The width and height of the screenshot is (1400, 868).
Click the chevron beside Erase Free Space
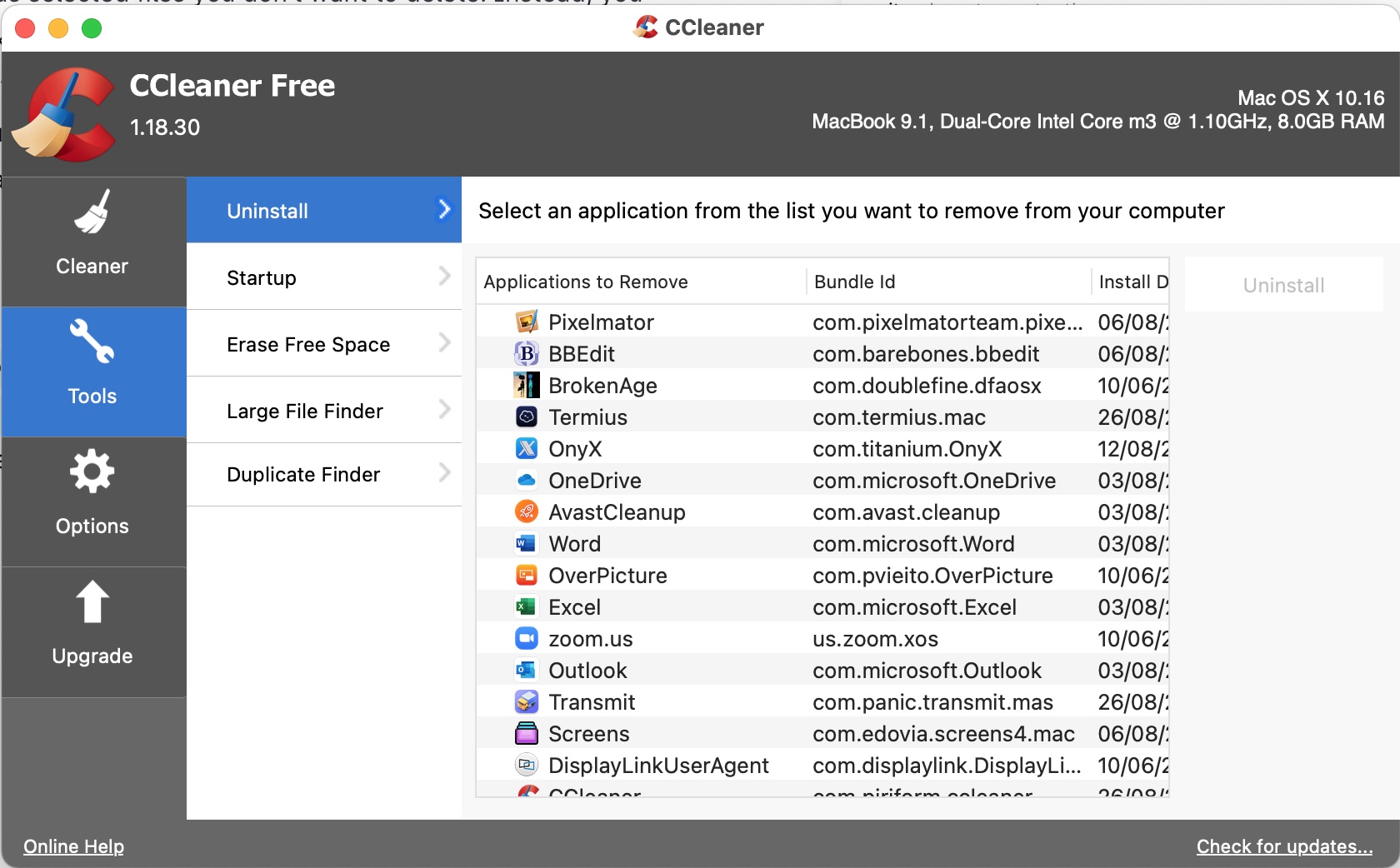click(x=444, y=342)
